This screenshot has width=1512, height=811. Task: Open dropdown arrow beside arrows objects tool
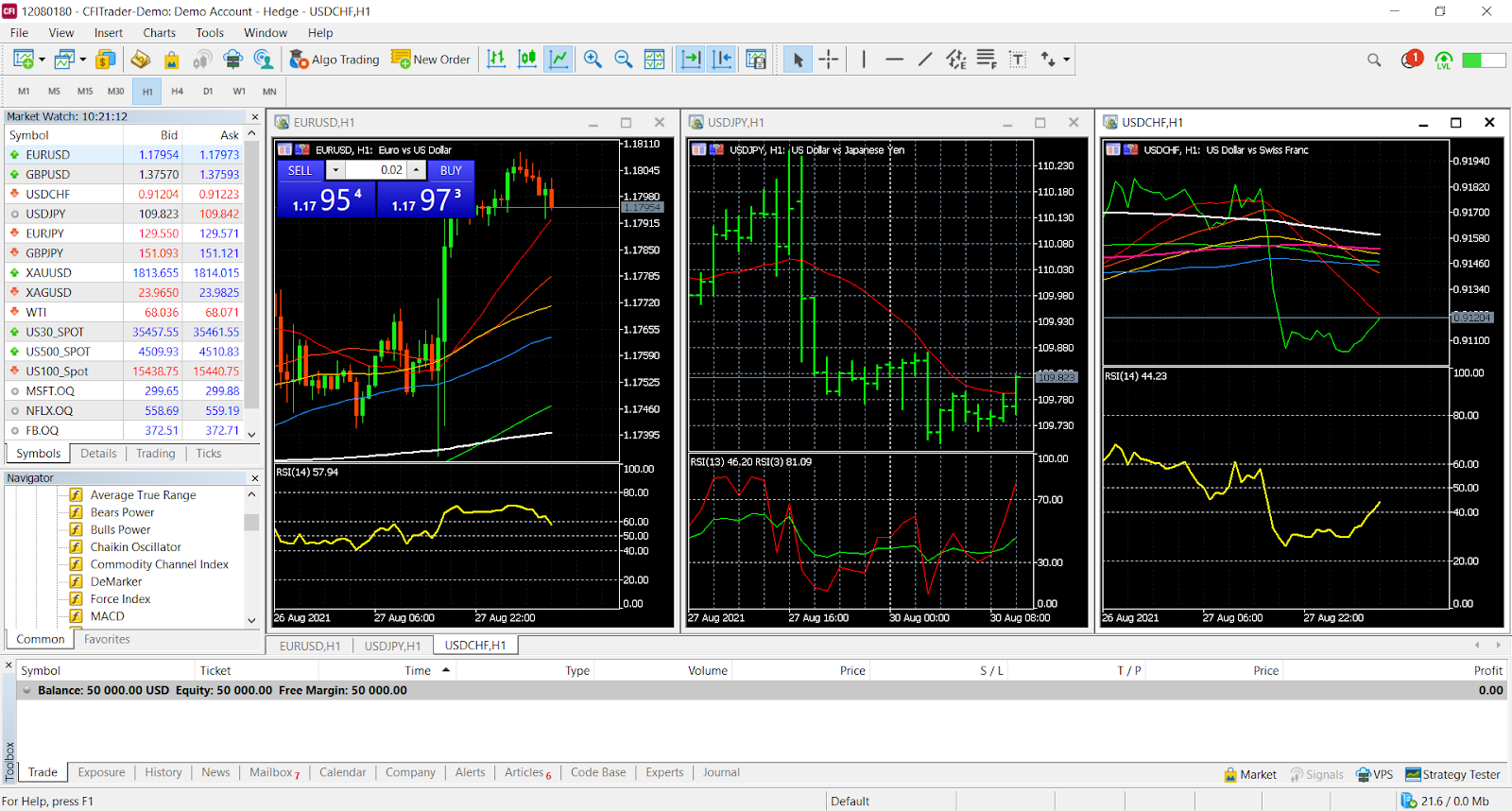[1067, 60]
